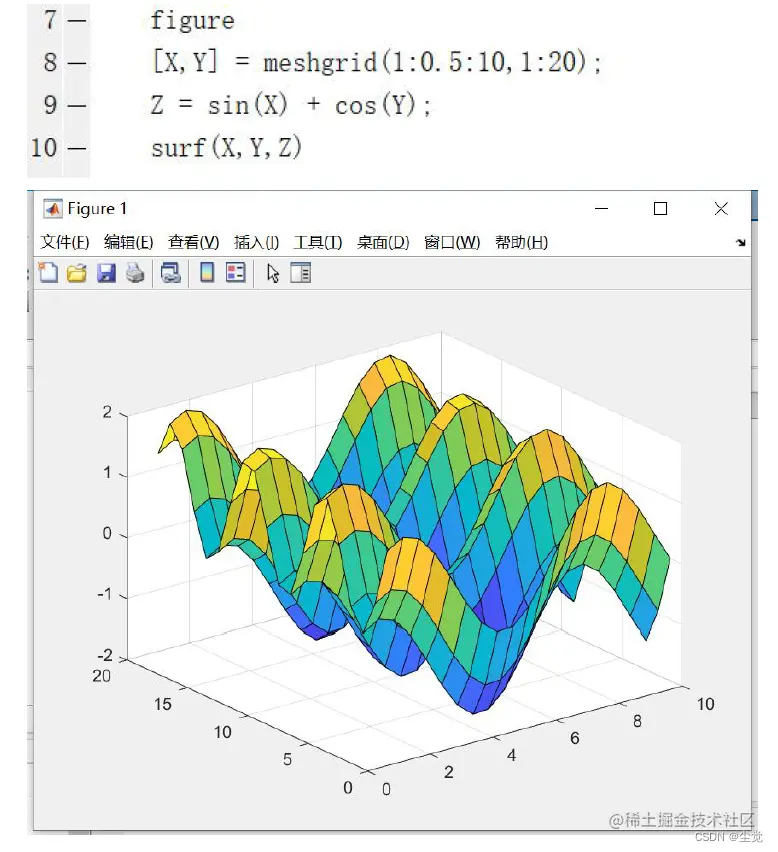Insert a colorbar using the toolbar icon

[207, 273]
